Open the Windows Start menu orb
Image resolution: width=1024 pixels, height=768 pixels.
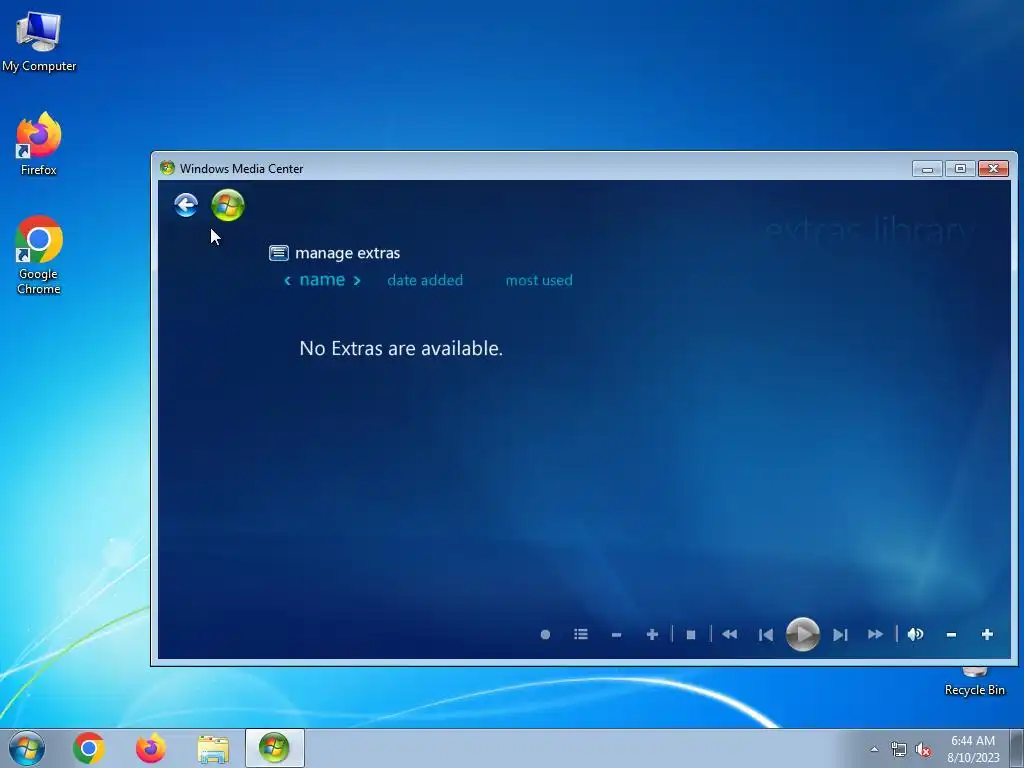click(x=27, y=748)
